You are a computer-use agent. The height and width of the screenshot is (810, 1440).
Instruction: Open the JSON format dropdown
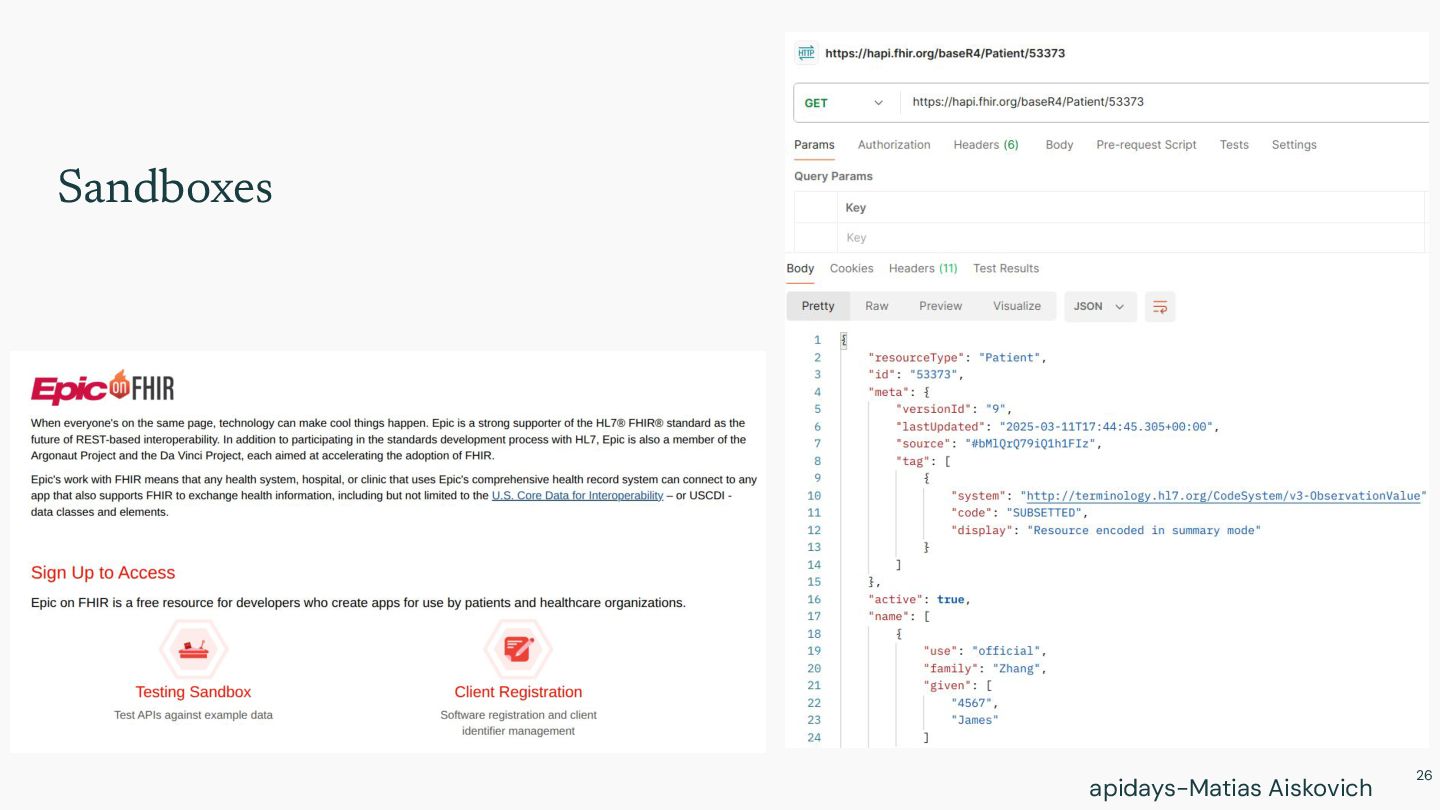1100,306
